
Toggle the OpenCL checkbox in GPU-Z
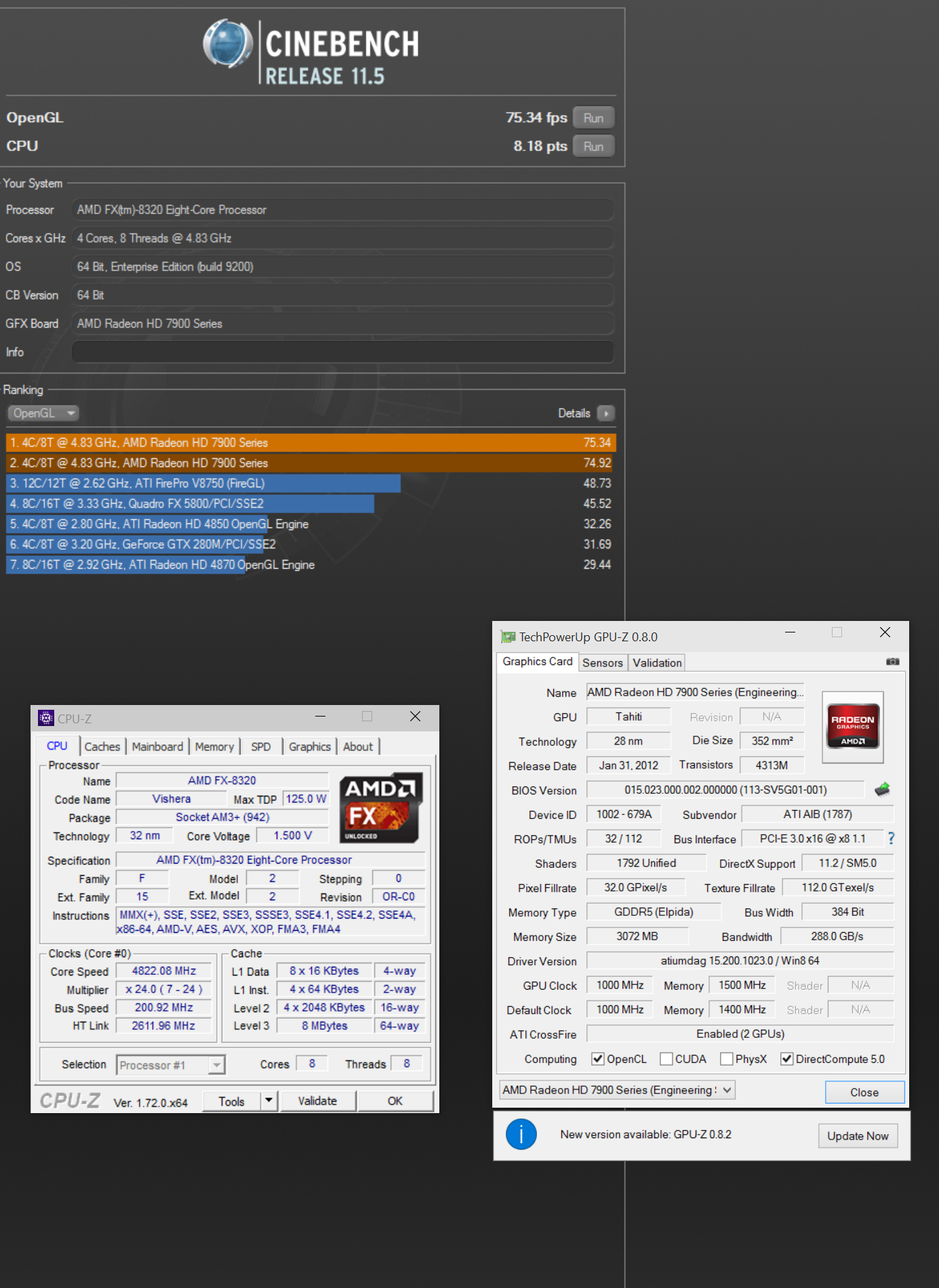tap(597, 1059)
